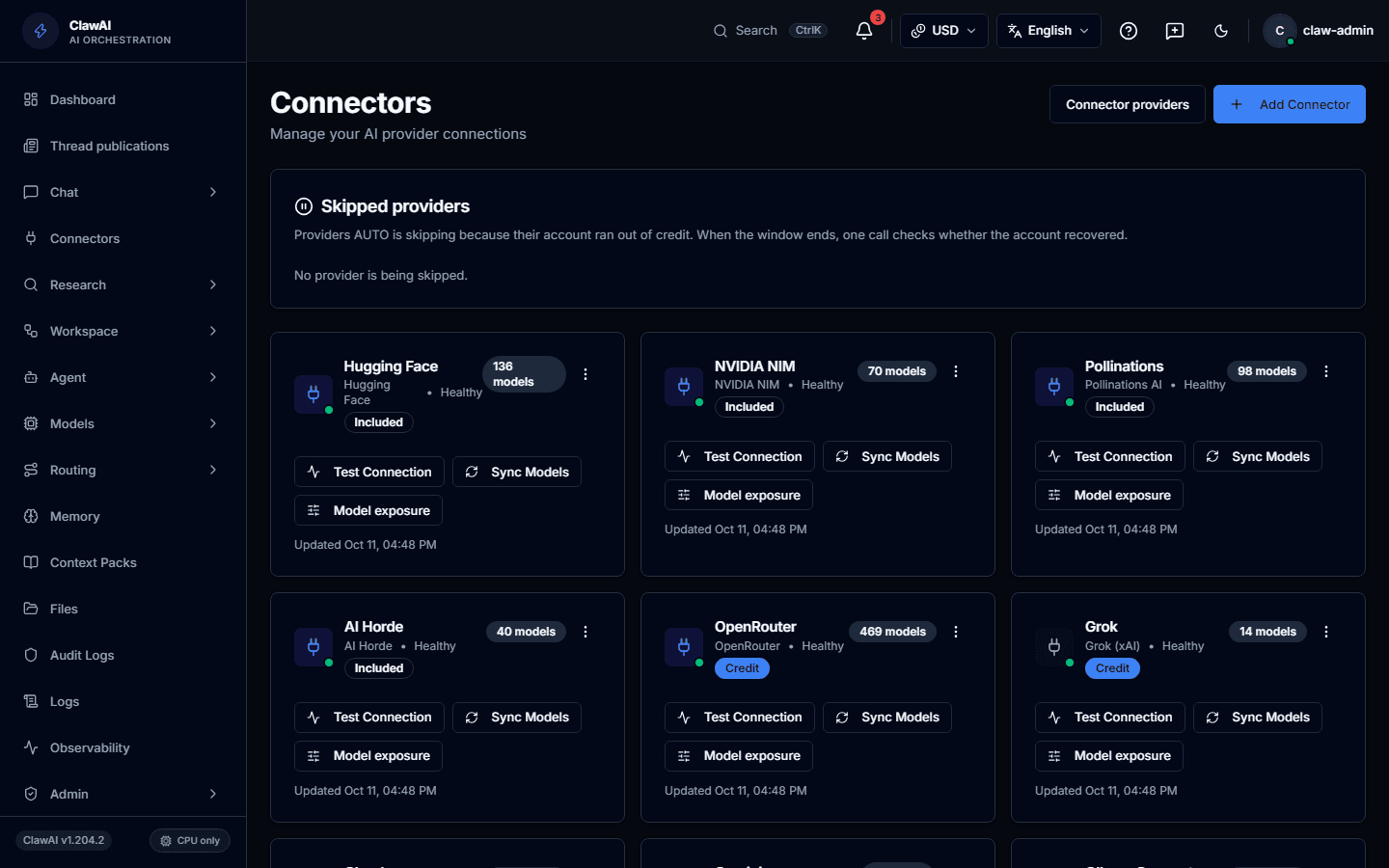Open Grok card options menu
The image size is (1389, 868).
pyautogui.click(x=1326, y=632)
